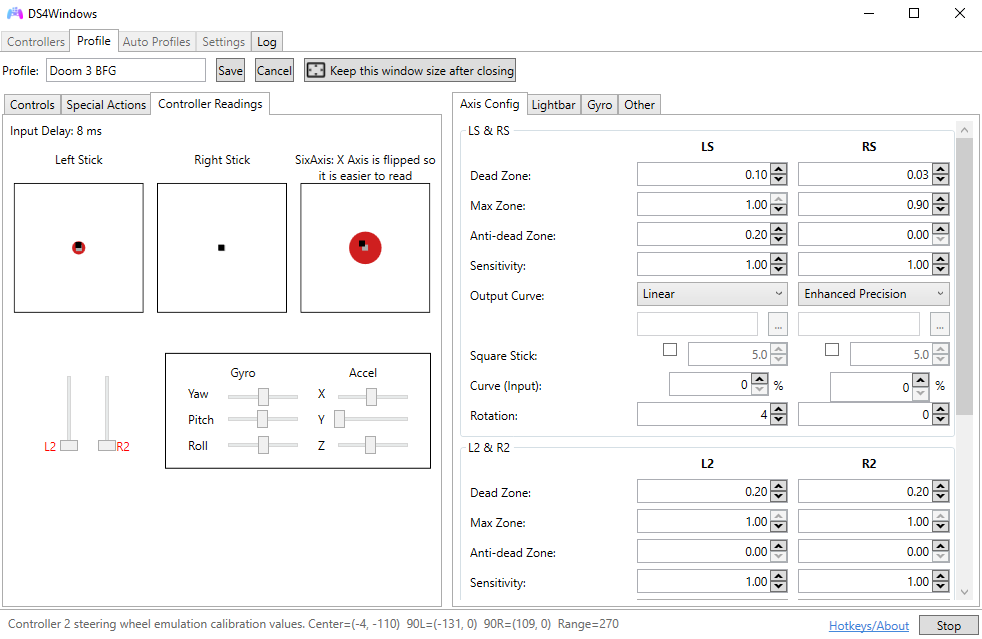Switch to the Lightbar tab

coord(553,103)
